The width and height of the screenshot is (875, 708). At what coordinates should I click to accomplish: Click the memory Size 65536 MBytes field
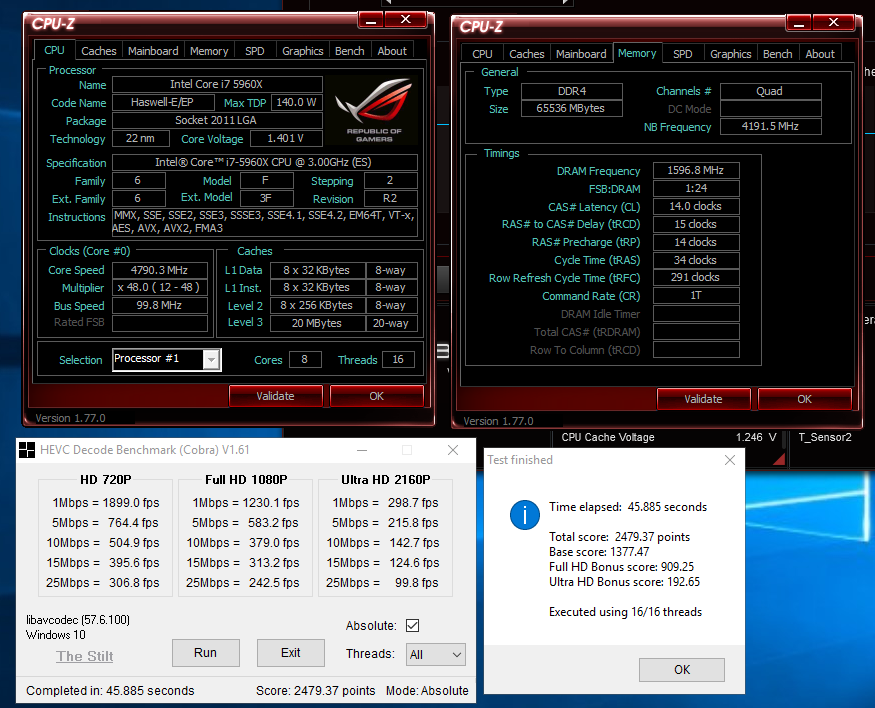point(571,108)
